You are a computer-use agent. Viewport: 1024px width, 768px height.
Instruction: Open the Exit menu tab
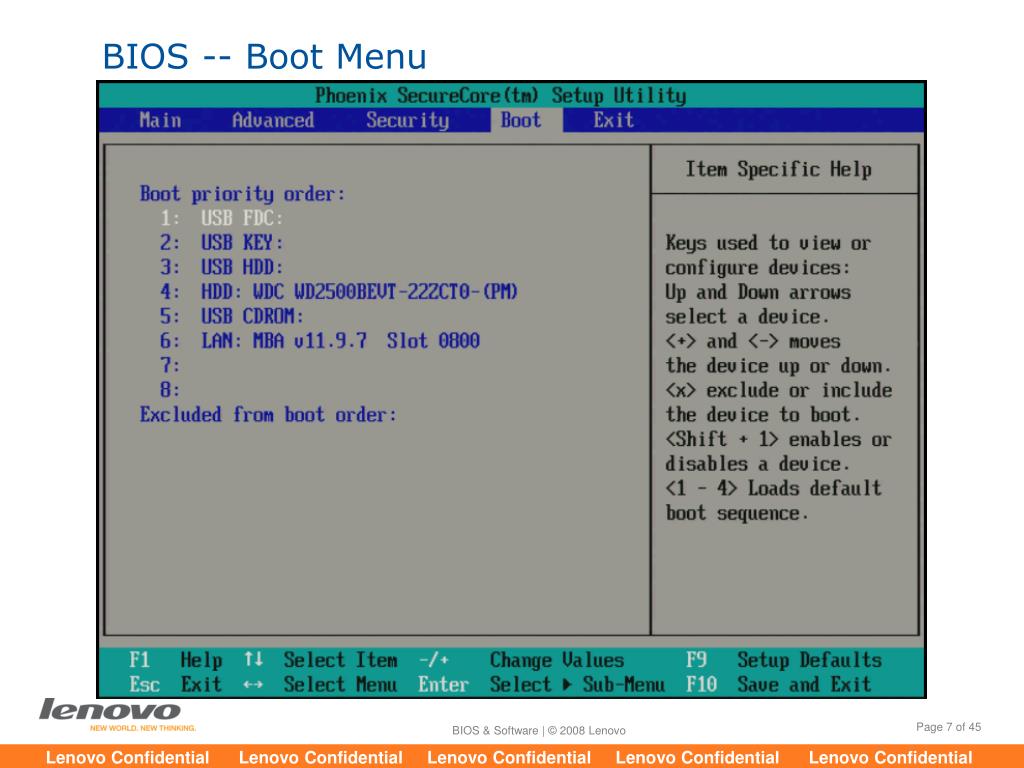coord(613,120)
